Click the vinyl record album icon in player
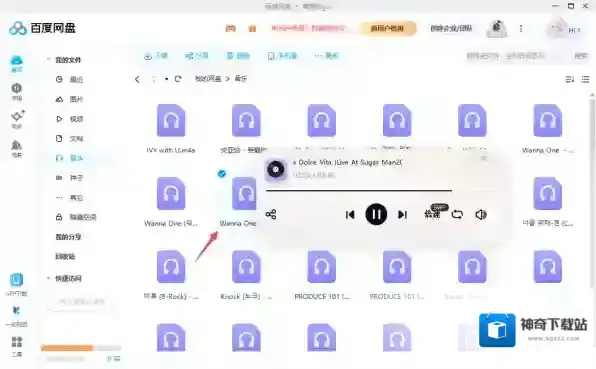596x369 pixels. click(276, 169)
